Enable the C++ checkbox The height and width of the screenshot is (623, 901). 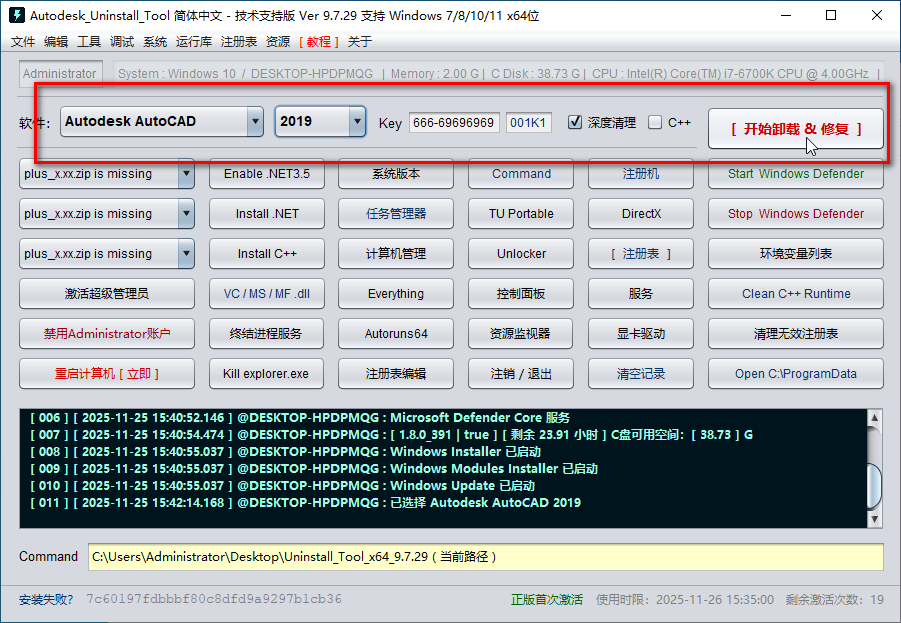(x=654, y=122)
